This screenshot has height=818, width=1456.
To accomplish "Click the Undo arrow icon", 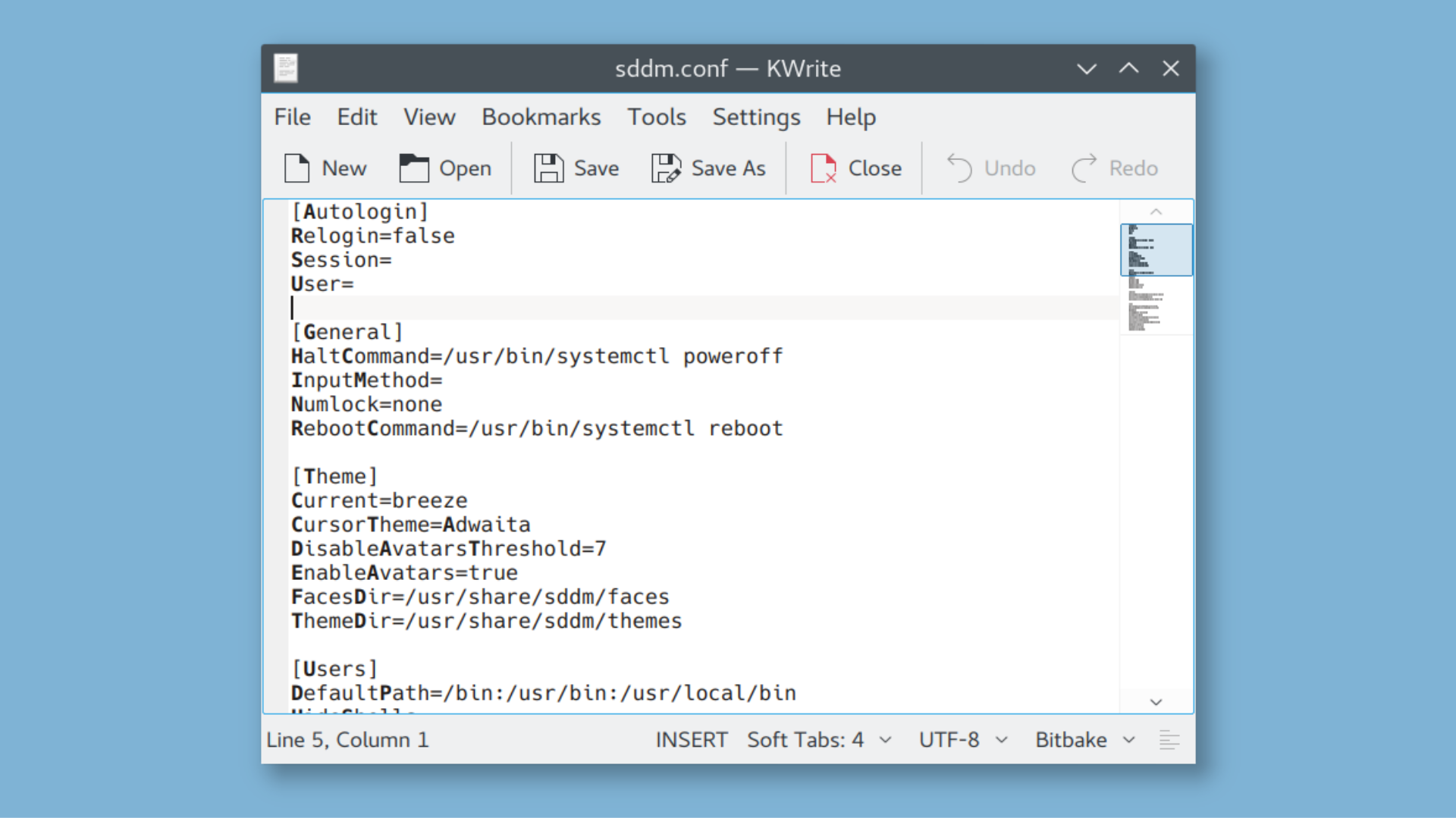I will coord(959,168).
